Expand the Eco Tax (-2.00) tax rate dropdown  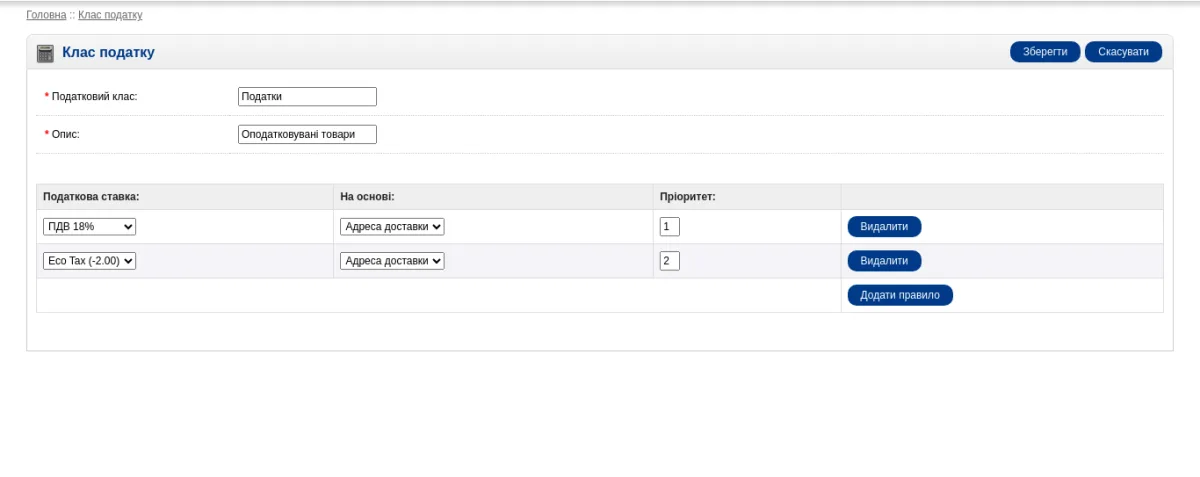pos(89,261)
